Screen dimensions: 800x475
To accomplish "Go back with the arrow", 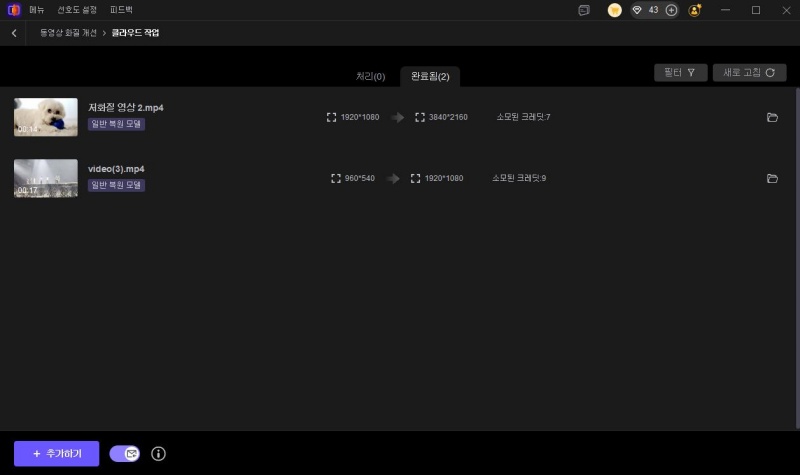I will (x=14, y=33).
